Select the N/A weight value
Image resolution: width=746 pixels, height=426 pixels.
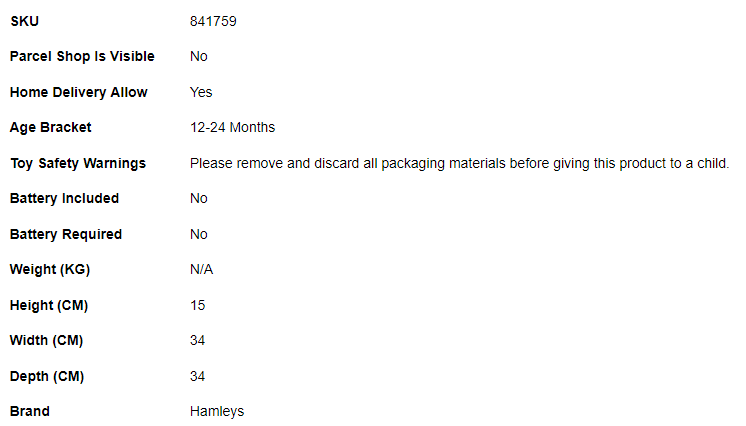pos(202,269)
